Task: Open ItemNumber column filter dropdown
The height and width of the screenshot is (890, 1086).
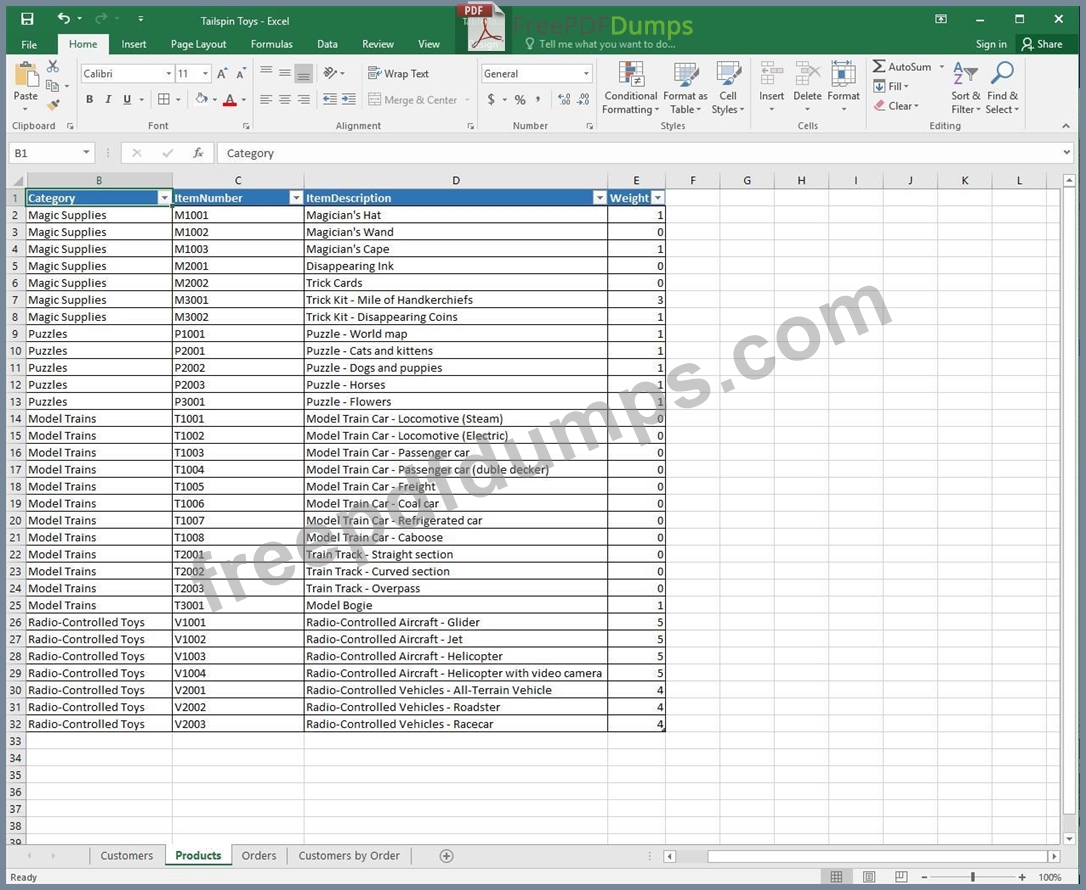Action: pos(296,198)
